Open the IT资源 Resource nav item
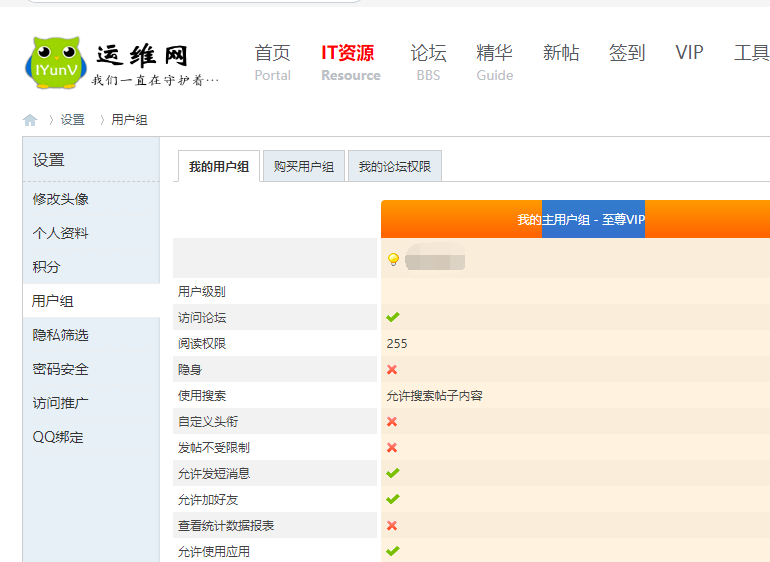 pyautogui.click(x=351, y=62)
